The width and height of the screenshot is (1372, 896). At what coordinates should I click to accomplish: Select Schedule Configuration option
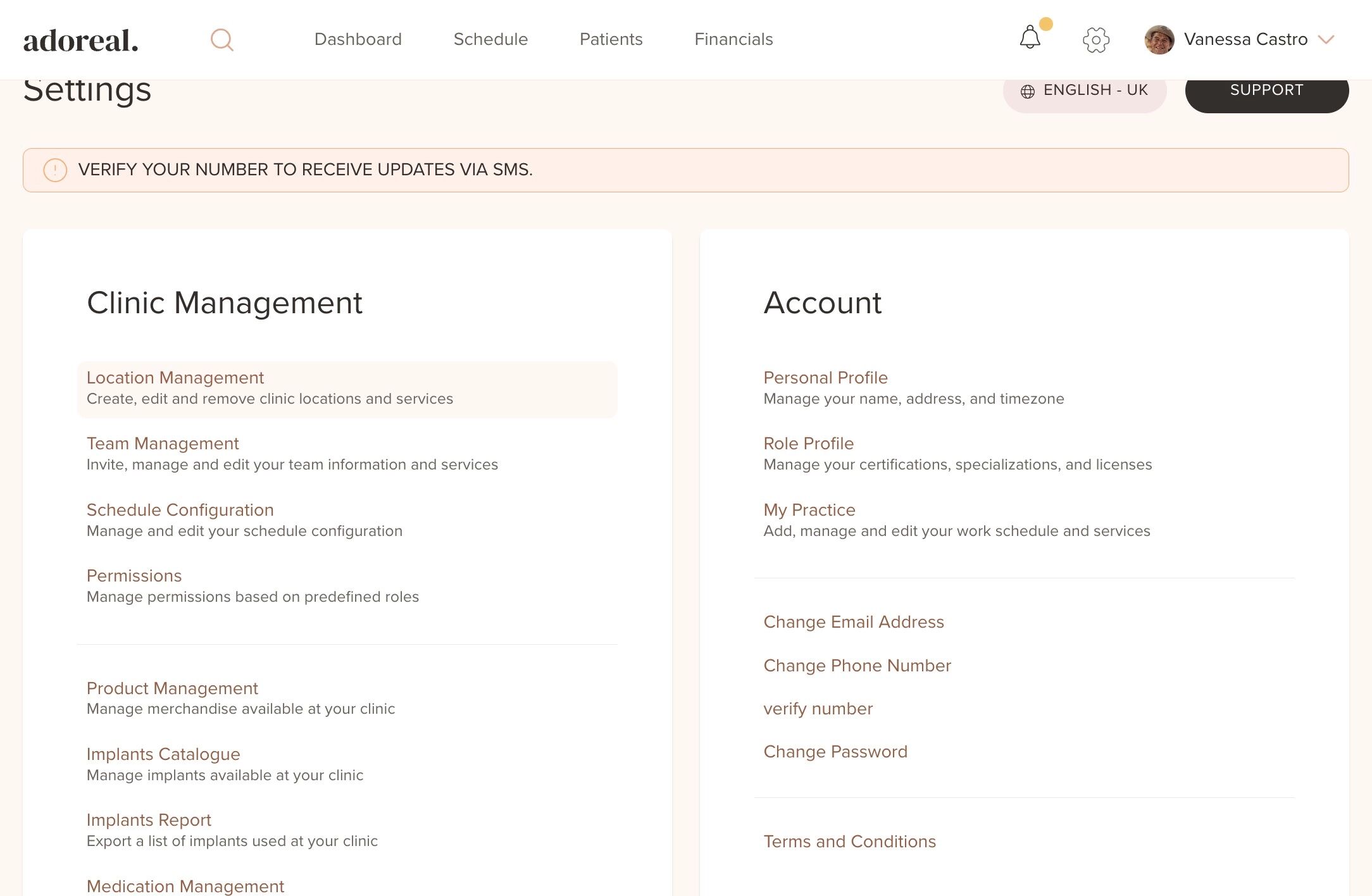180,510
